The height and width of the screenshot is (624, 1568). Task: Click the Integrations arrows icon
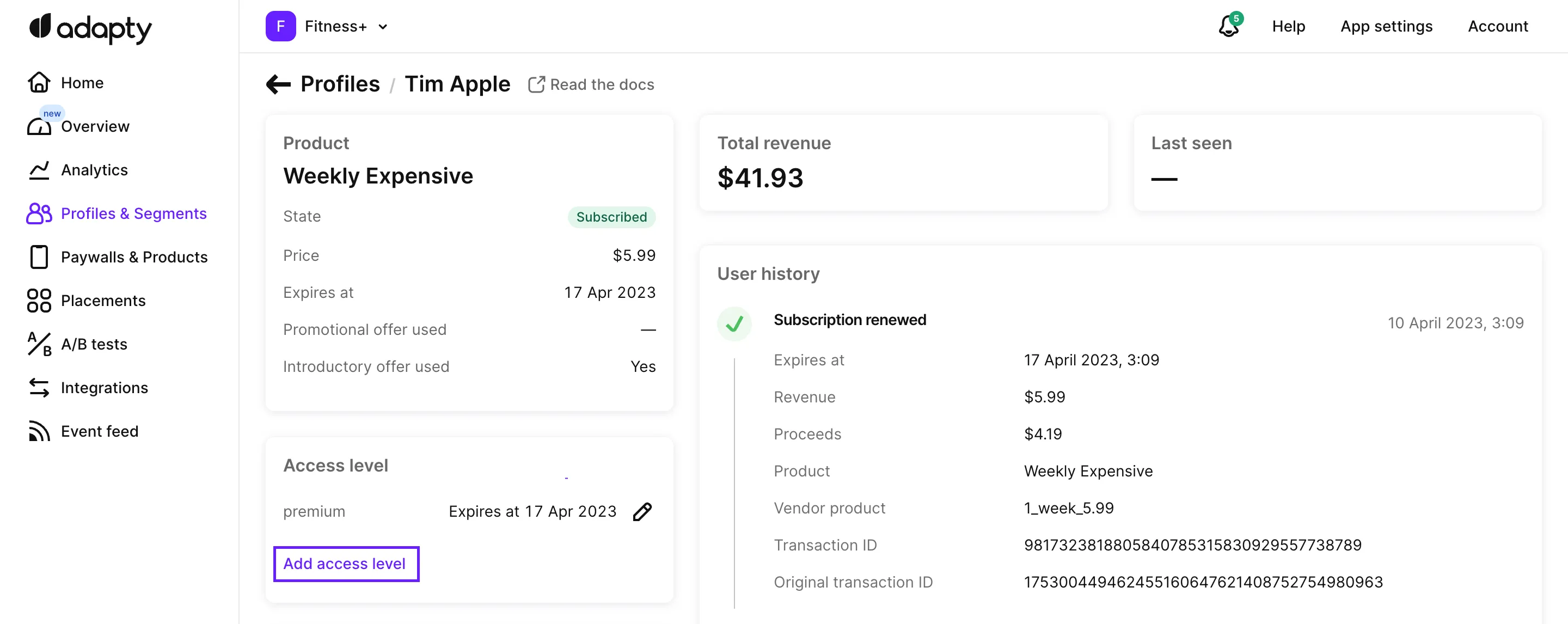39,388
